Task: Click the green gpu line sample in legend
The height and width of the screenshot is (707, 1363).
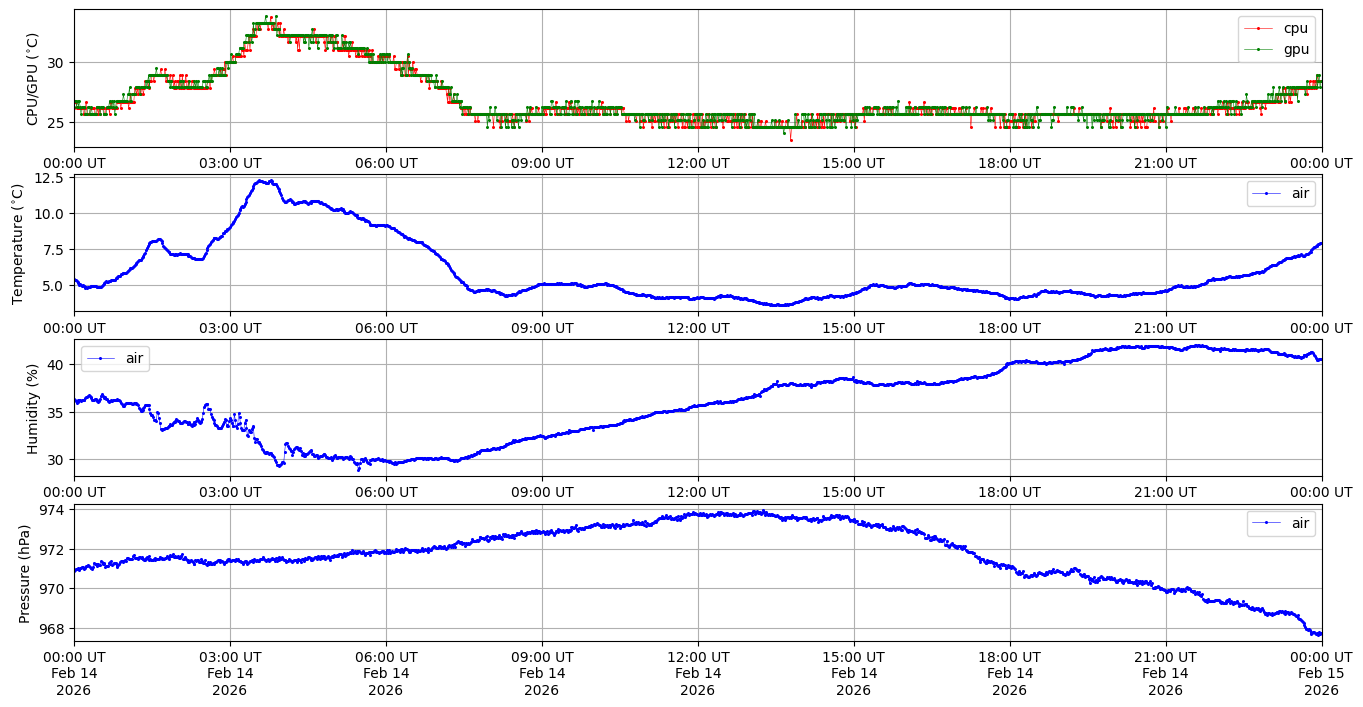Action: tap(1260, 50)
